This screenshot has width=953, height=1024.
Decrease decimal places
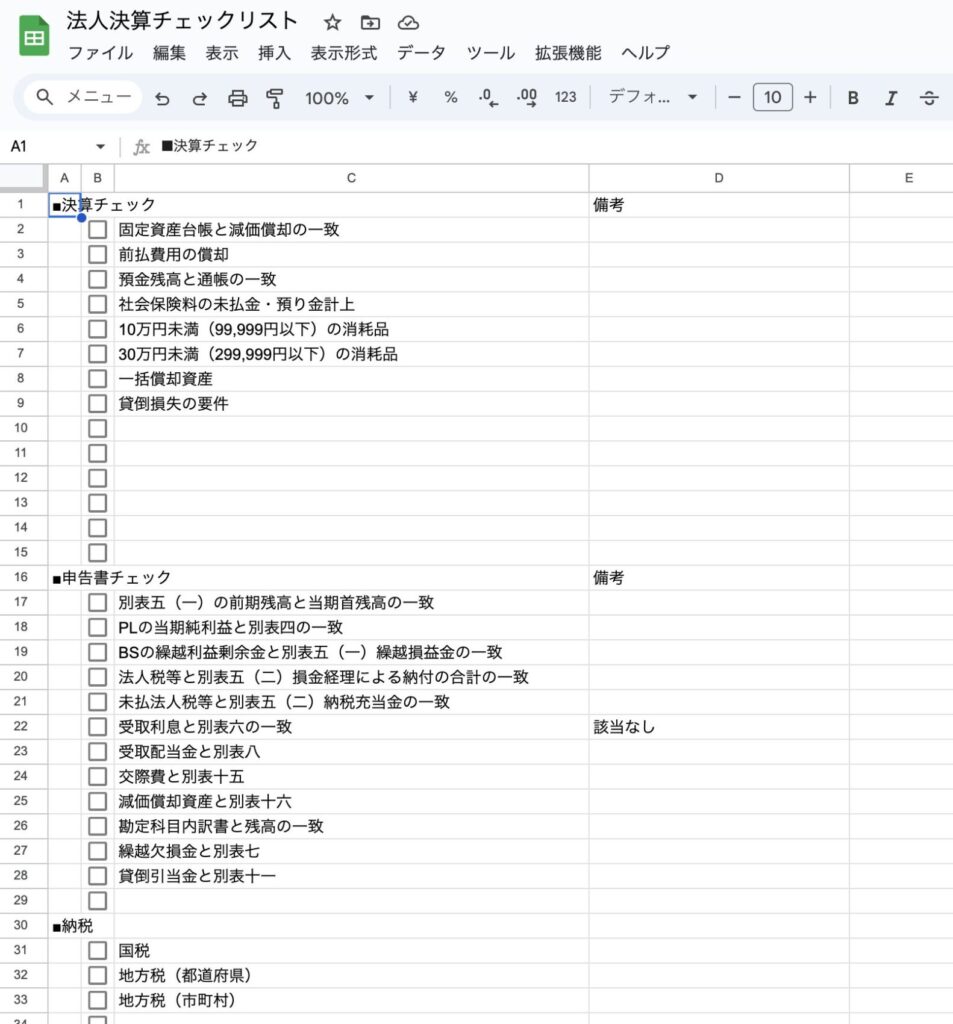(488, 98)
